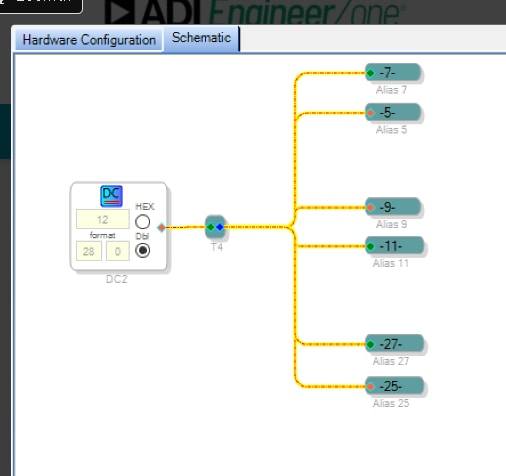This screenshot has height=476, width=506.
Task: Select the -27- alias block
Action: click(x=395, y=344)
